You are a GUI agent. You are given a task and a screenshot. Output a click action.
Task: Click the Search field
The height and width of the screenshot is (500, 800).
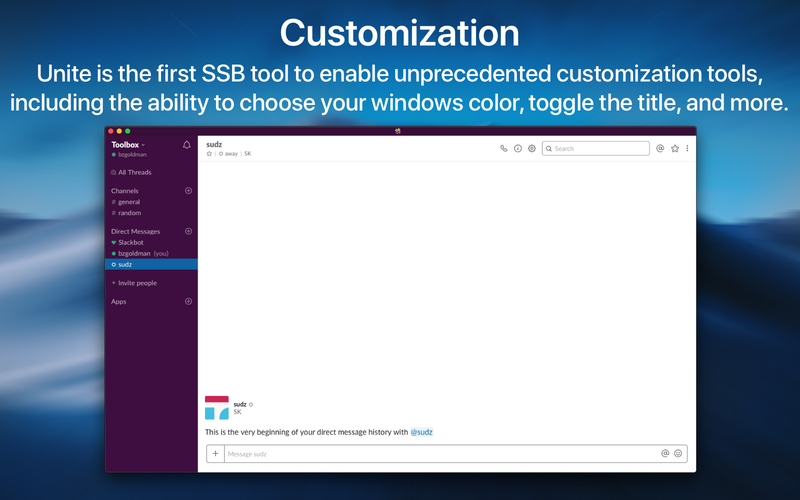click(595, 148)
